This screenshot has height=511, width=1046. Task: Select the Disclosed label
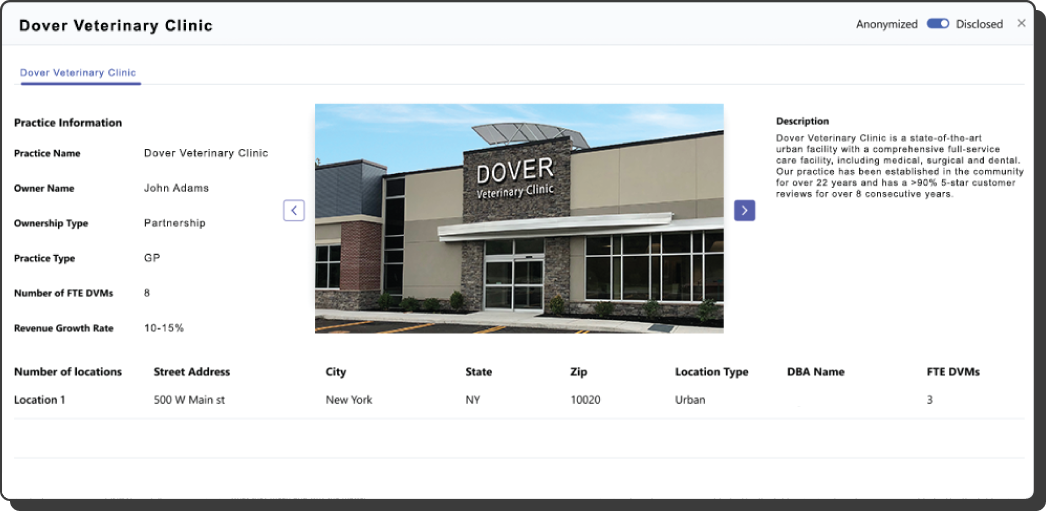(x=979, y=24)
